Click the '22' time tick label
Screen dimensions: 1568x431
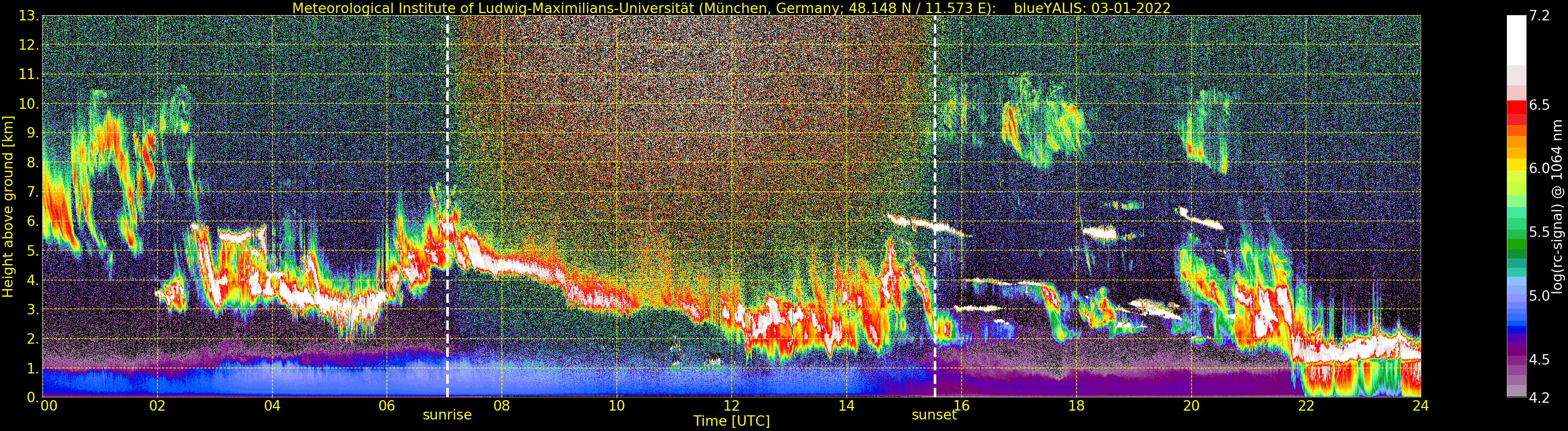click(1306, 406)
